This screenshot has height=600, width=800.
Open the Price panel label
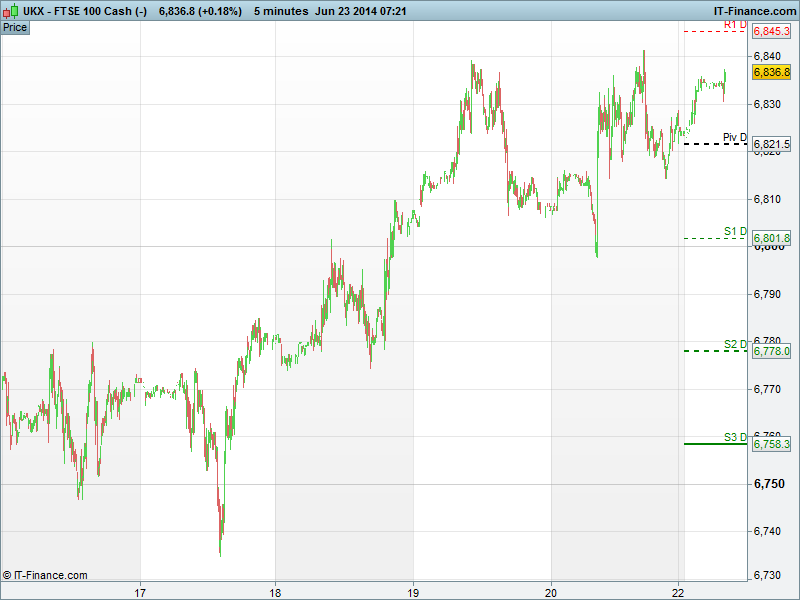pos(15,27)
